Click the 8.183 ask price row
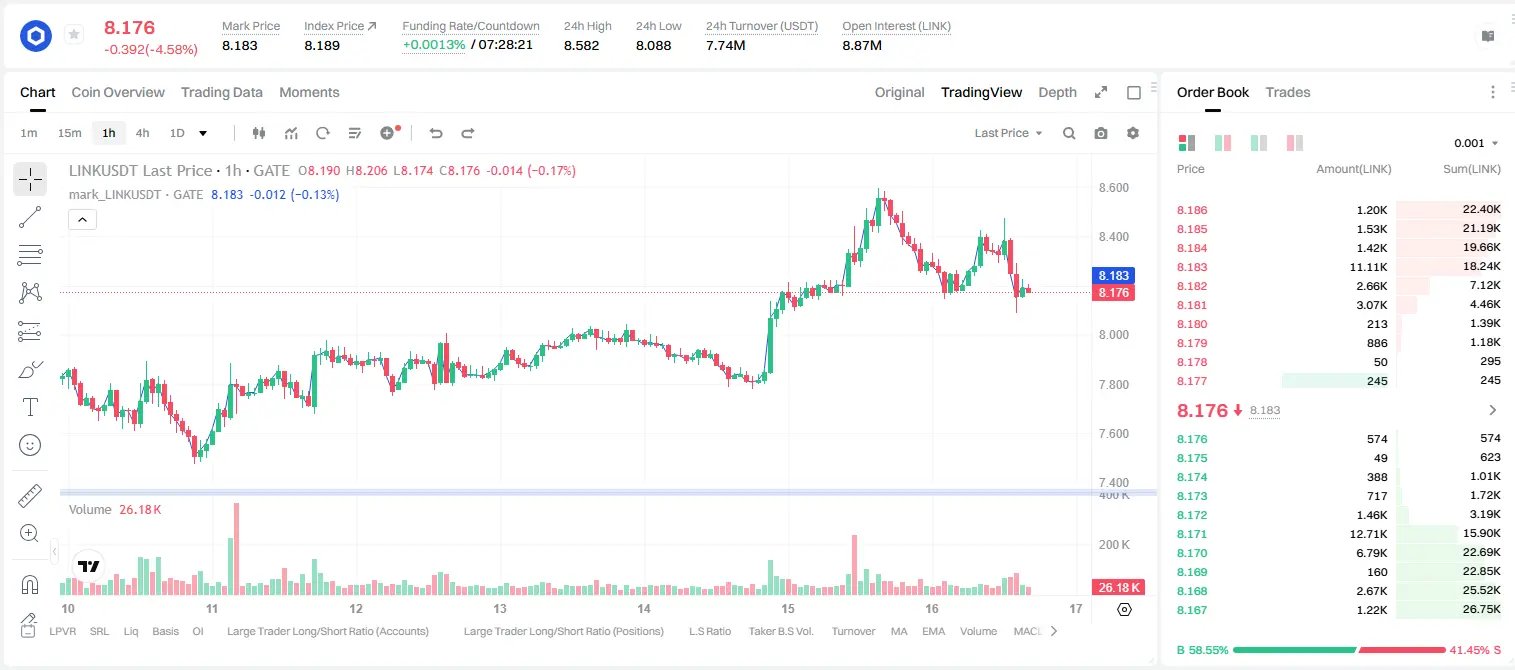The height and width of the screenshot is (670, 1515). [1339, 267]
